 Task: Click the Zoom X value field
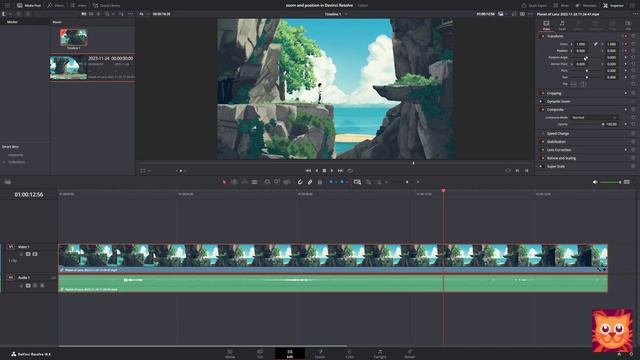pos(580,44)
